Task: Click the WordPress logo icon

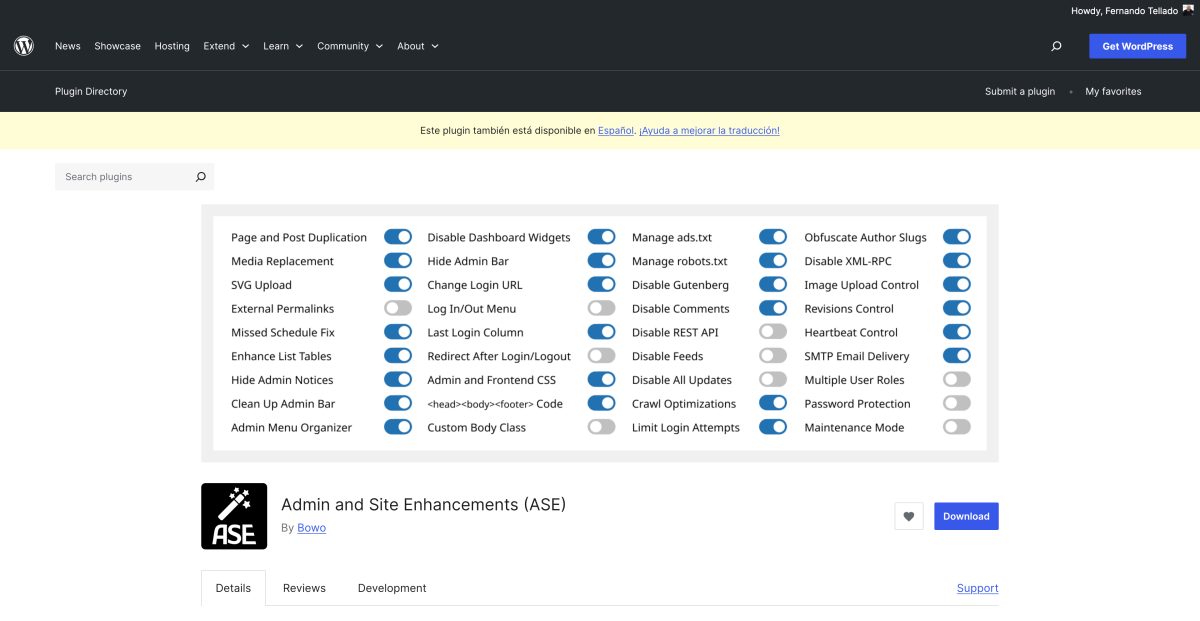Action: [23, 45]
